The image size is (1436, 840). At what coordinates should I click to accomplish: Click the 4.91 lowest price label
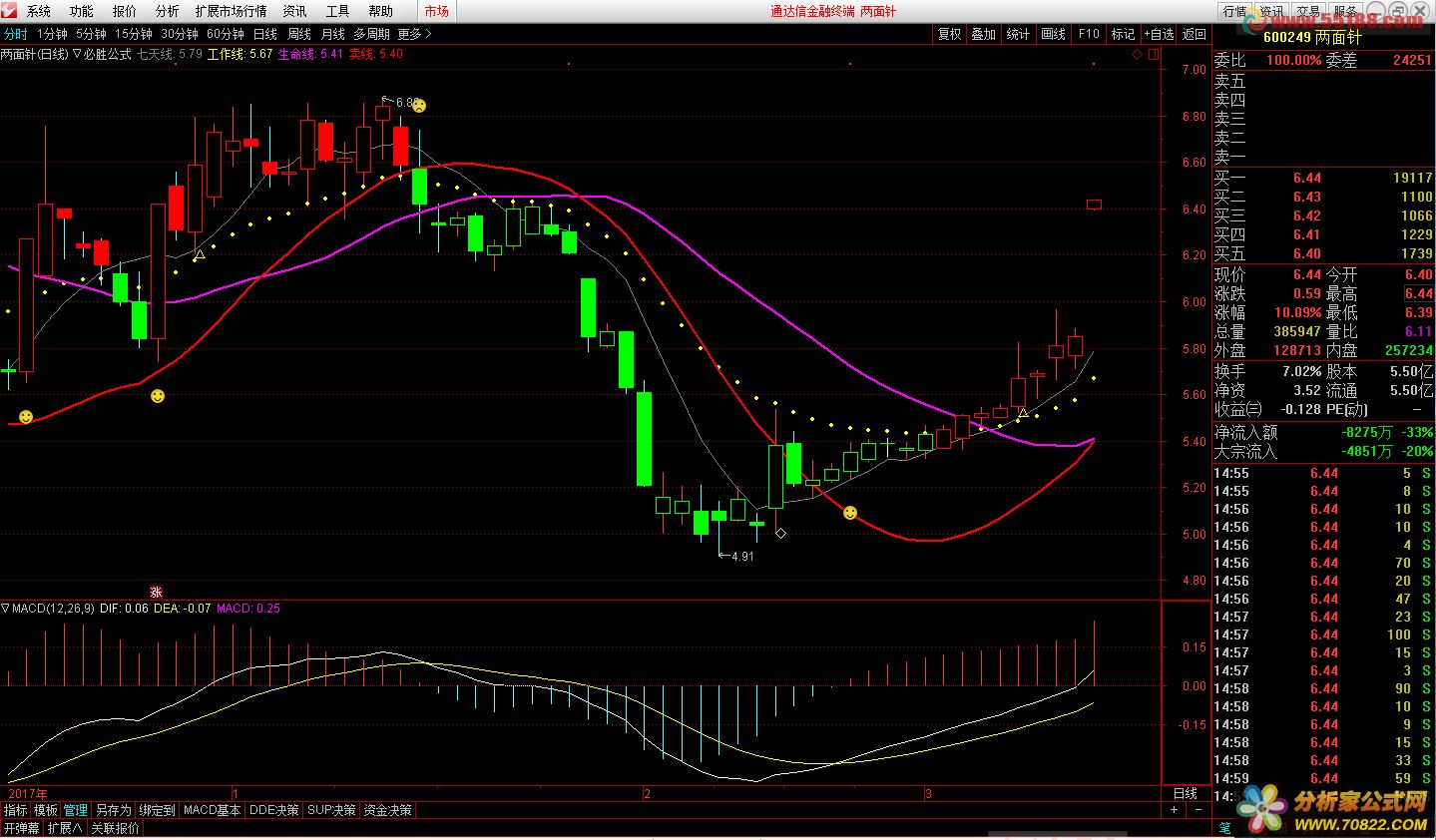(x=741, y=557)
